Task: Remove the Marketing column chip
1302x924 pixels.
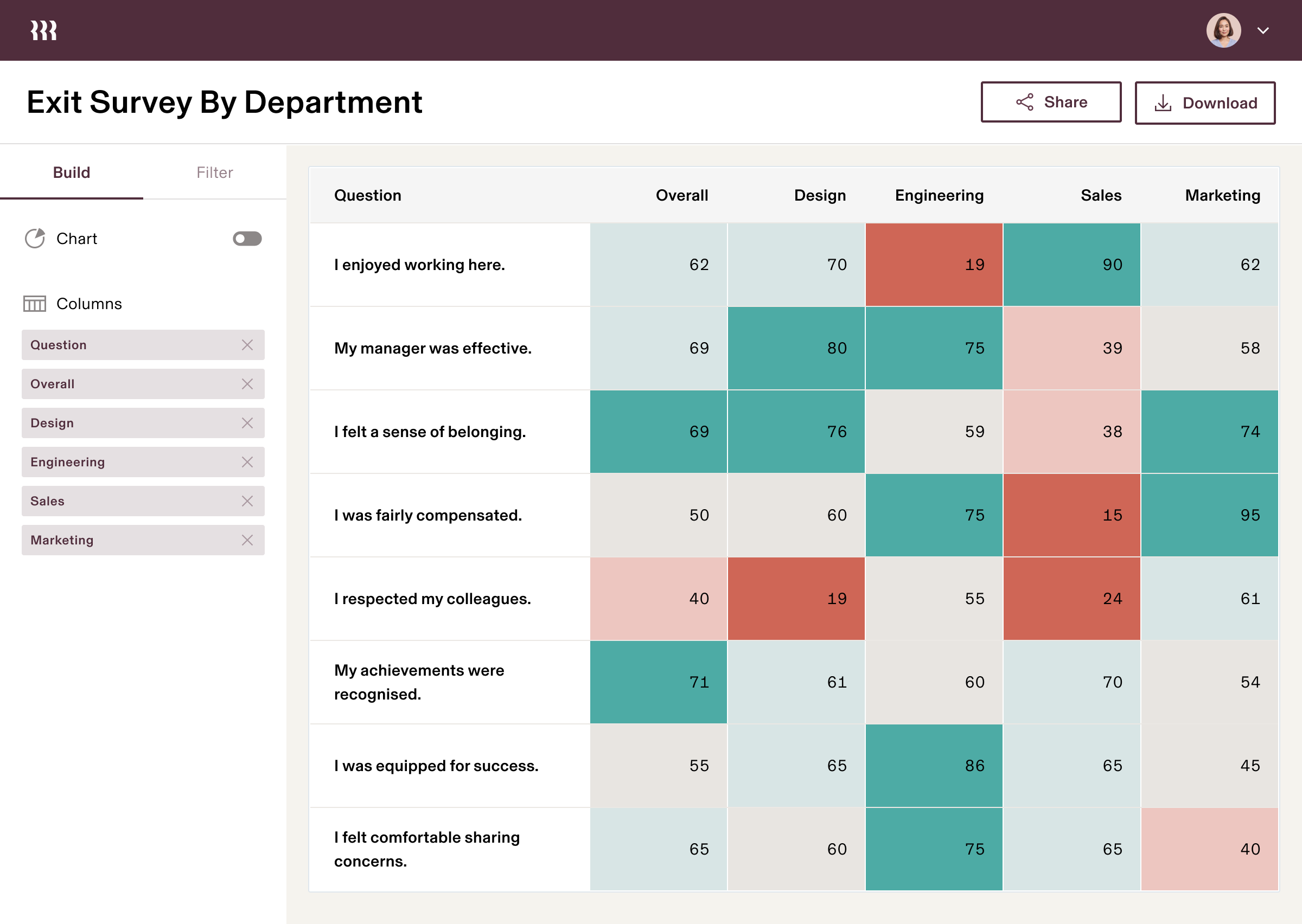Action: 247,540
